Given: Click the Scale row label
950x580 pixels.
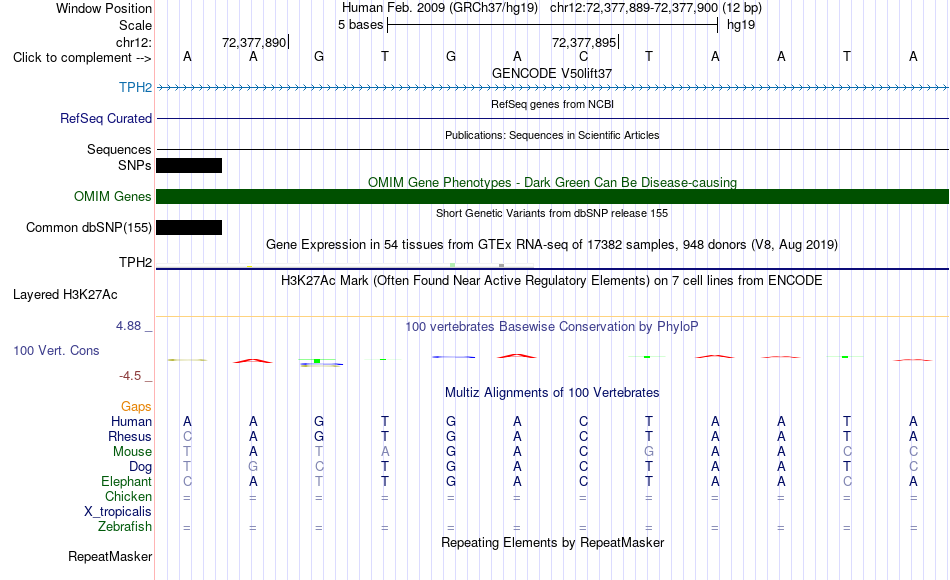Looking at the screenshot, I should pyautogui.click(x=135, y=25).
